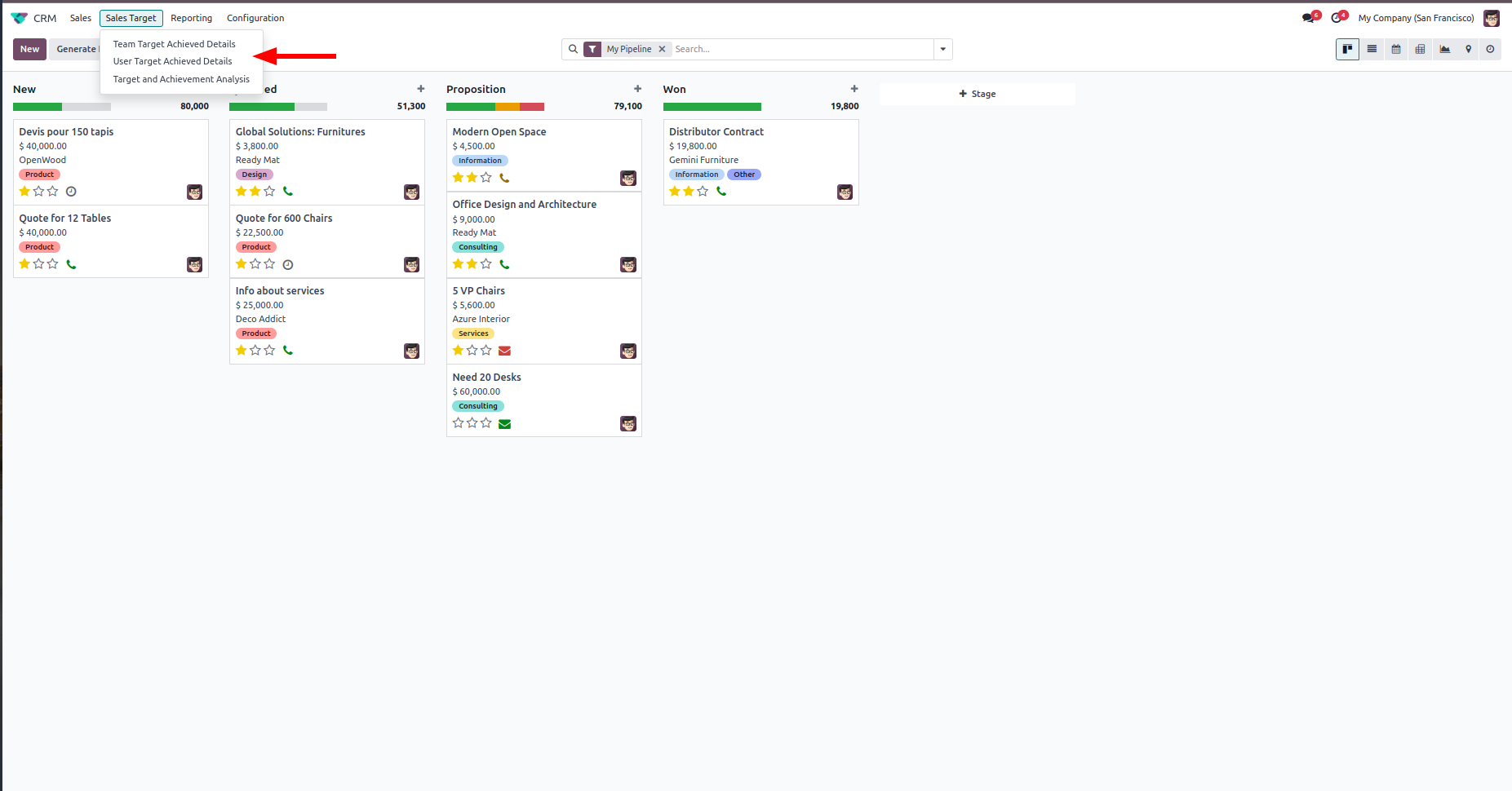
Task: Set third star on Distributor Contract
Action: click(703, 192)
